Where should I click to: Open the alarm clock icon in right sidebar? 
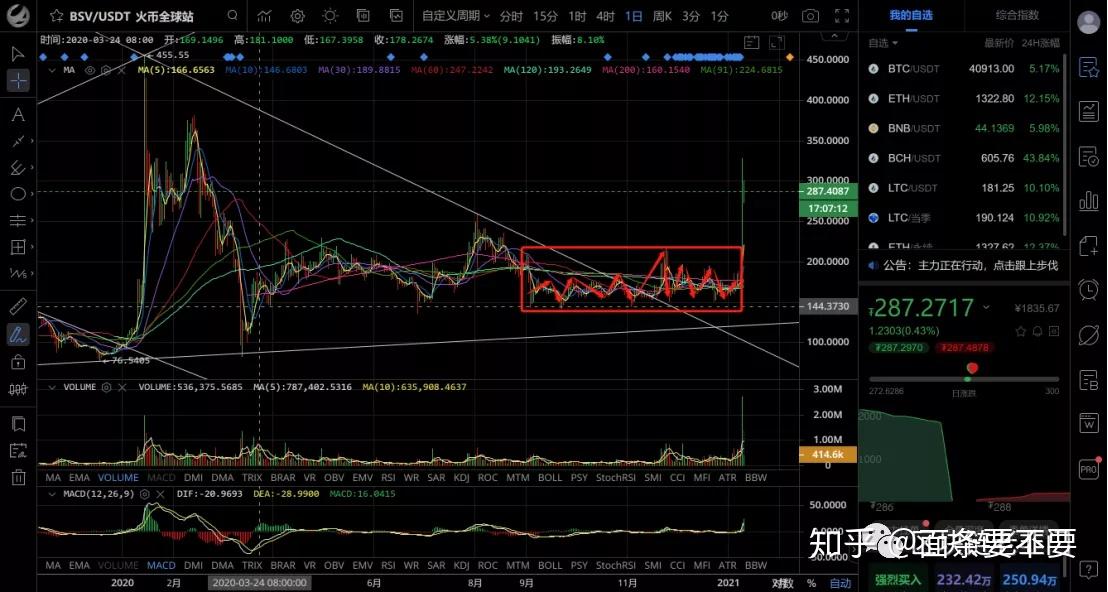point(1089,290)
